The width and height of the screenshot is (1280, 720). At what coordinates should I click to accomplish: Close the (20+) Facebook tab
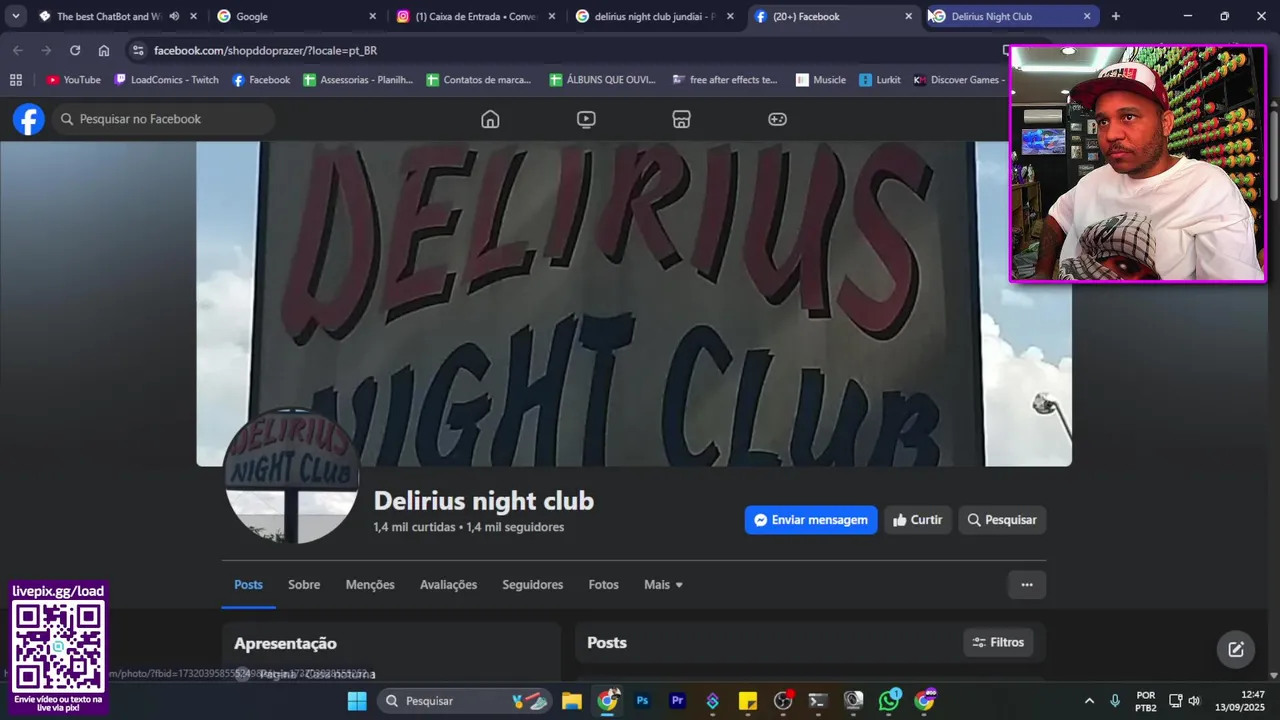click(x=908, y=16)
